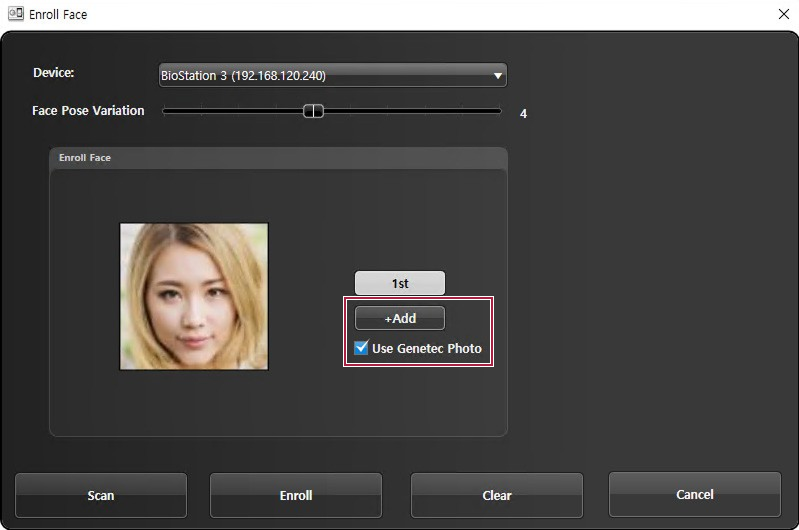Viewport: 799px width, 530px height.
Task: Cancel the face enrollment dialog
Action: [x=694, y=494]
